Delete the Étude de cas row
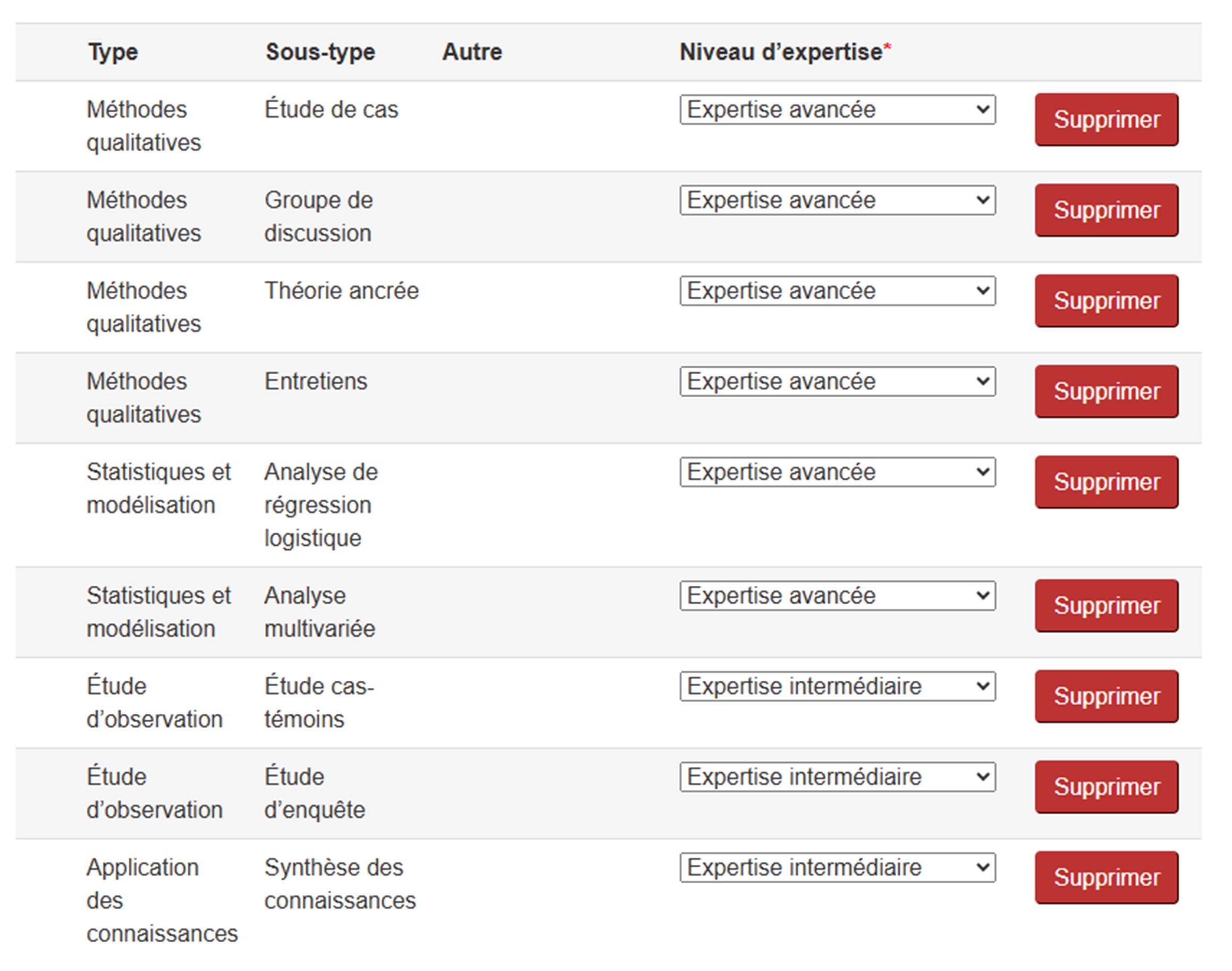This screenshot has height=971, width=1232. [1106, 120]
